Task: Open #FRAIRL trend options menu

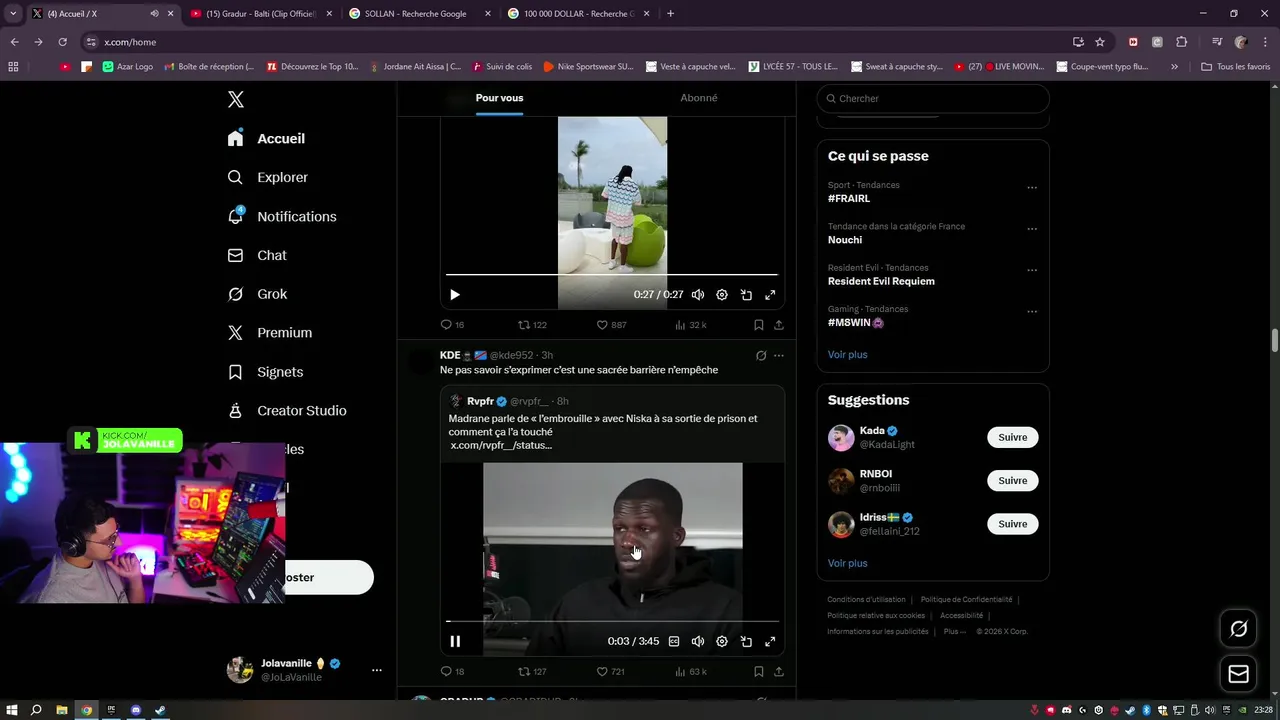Action: pos(1032,187)
